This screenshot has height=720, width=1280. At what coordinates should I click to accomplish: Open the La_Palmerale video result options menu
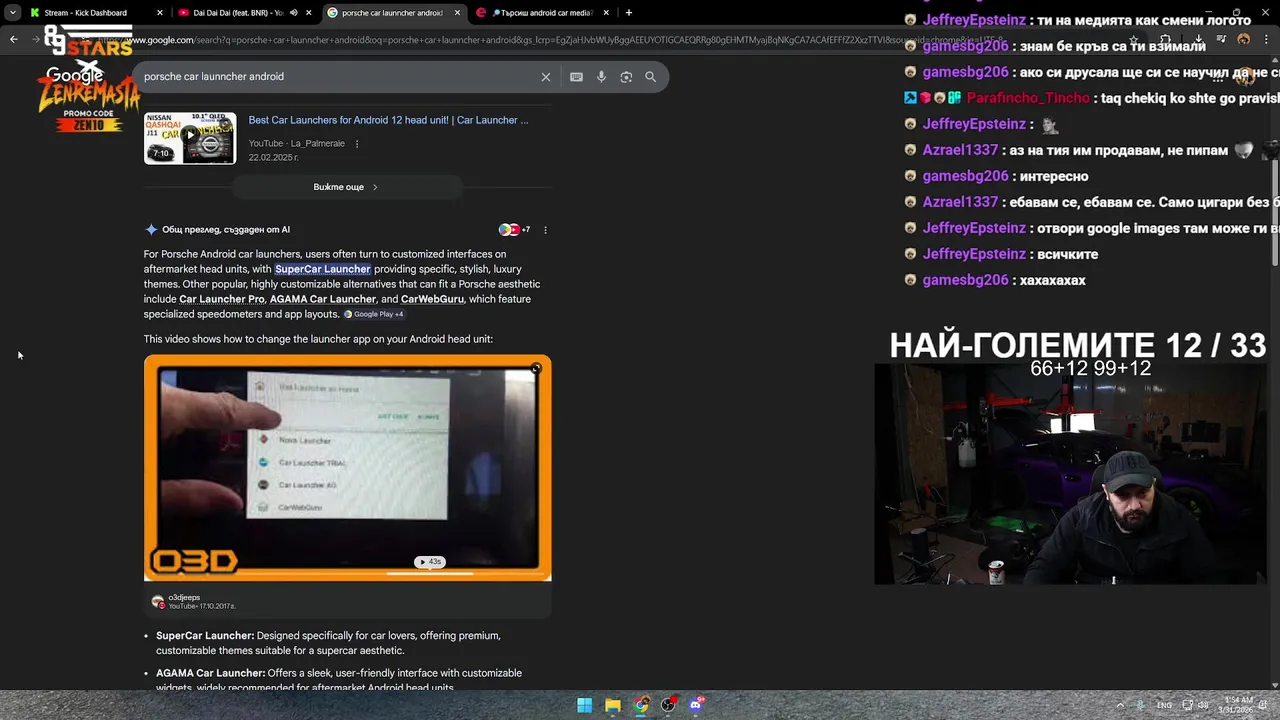357,144
